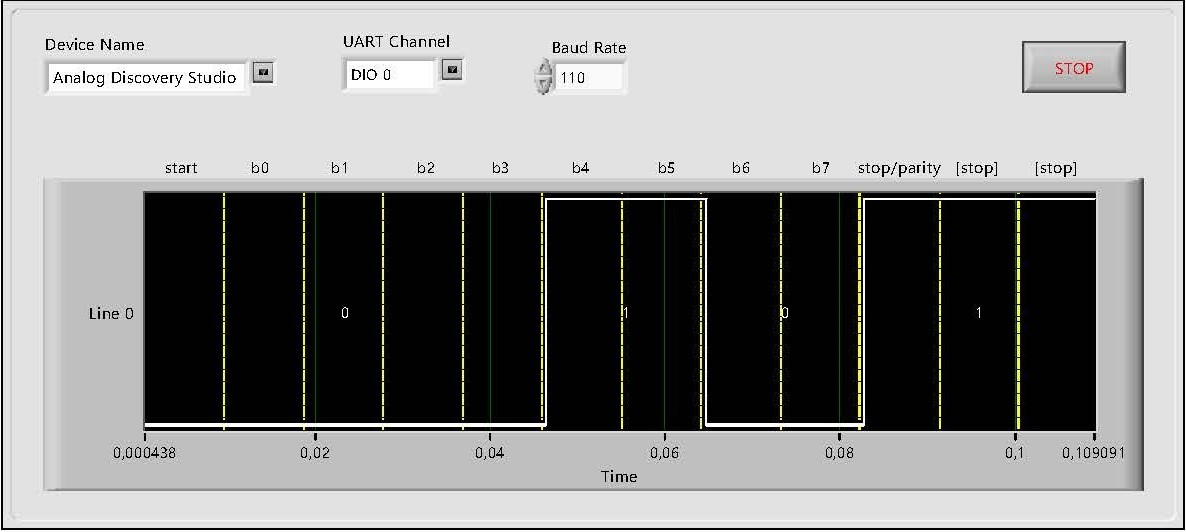Click the b0 bit label
Viewport: 1186px width, 532px height.
pos(259,168)
